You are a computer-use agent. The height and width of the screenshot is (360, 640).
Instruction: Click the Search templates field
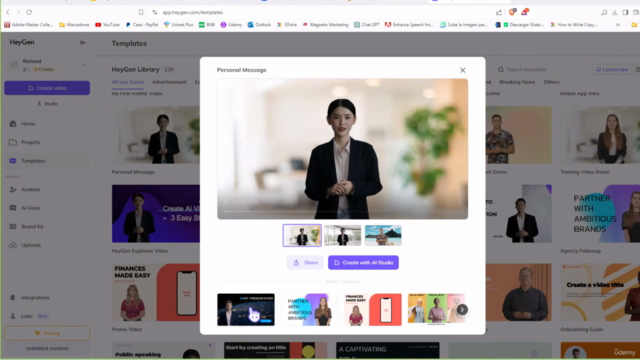[x=541, y=69]
